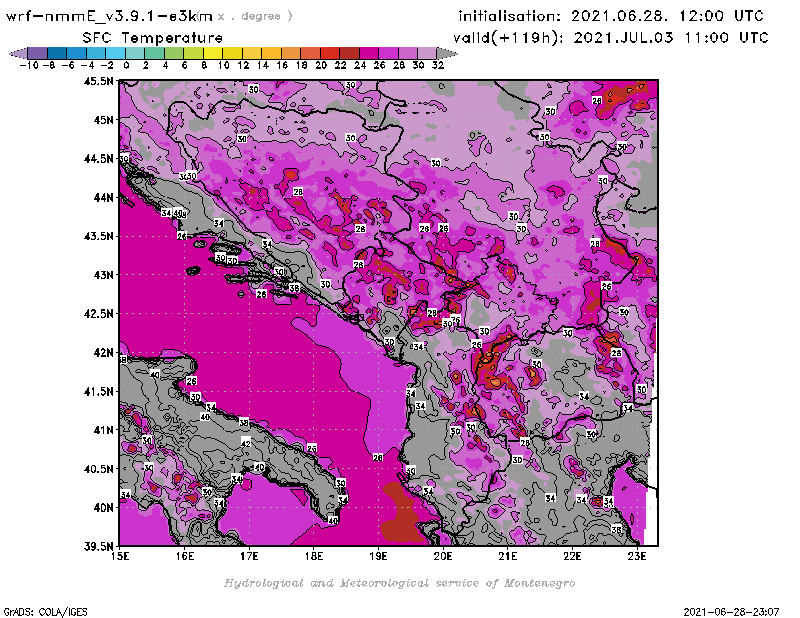Click the 42 contour label in southern Italy

246,443
